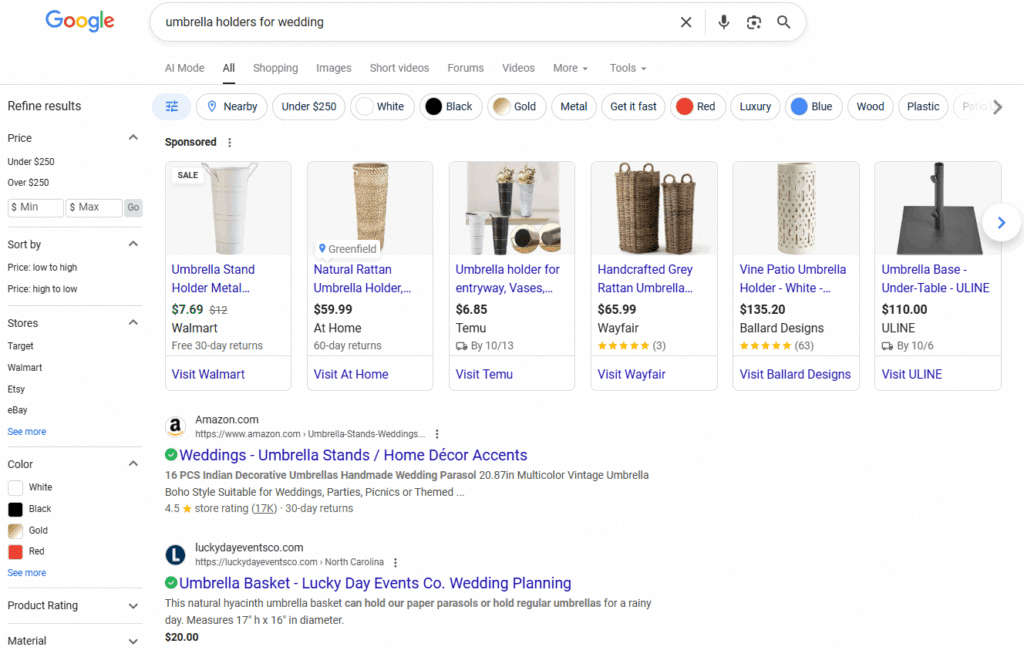Open the filter settings icon beside Nearby
The width and height of the screenshot is (1024, 657).
(171, 106)
